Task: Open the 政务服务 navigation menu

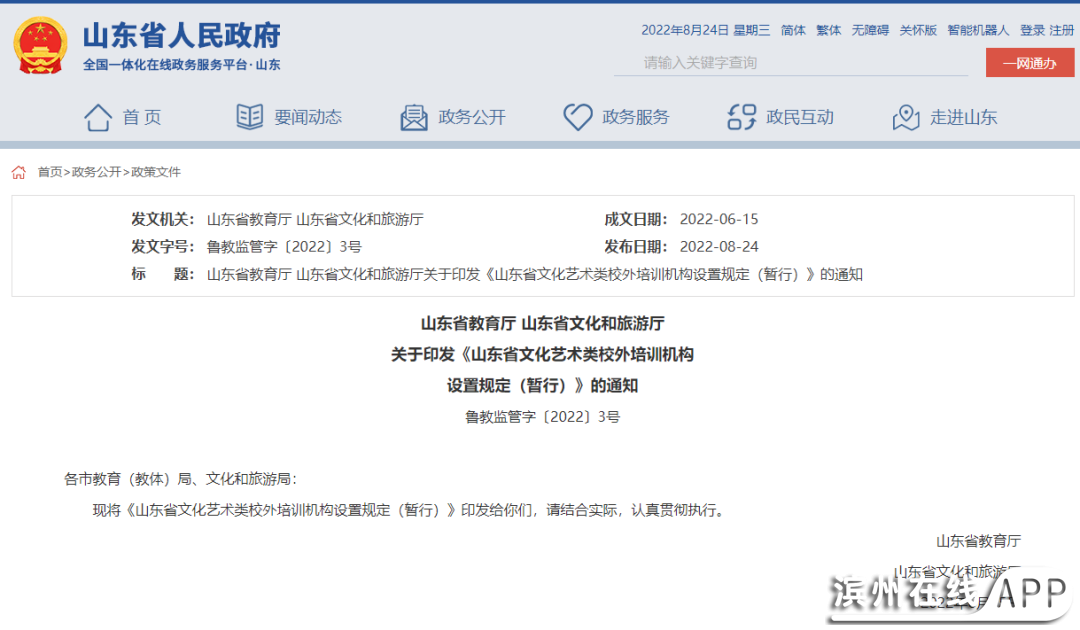Action: coord(636,117)
